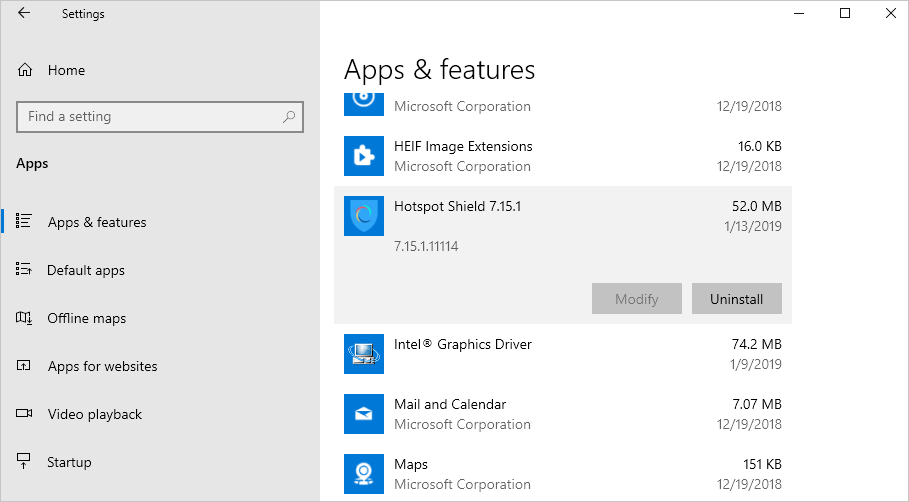
Task: Go to Video playback settings
Action: coord(95,414)
